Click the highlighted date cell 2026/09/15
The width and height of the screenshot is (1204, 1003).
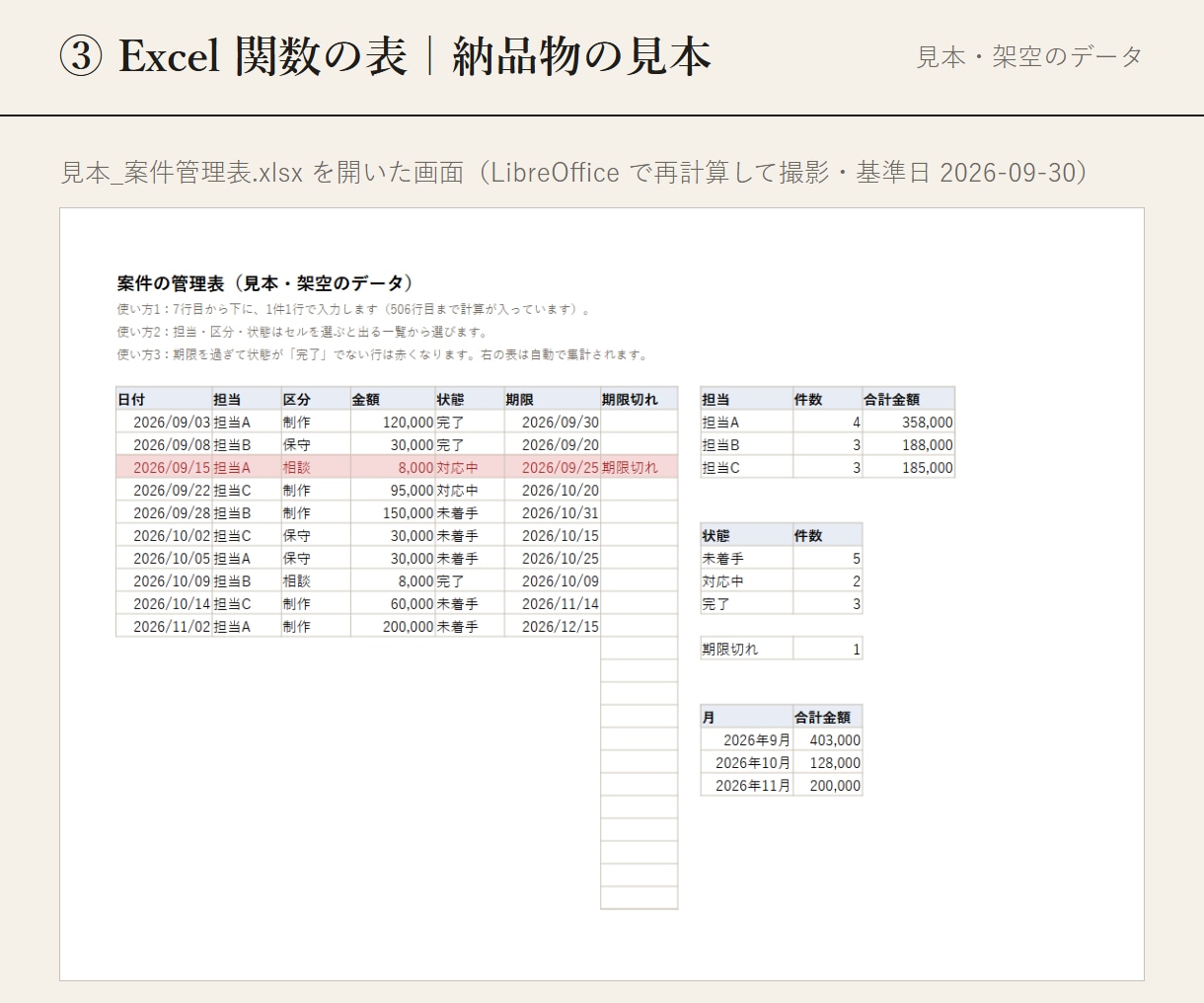coord(164,467)
